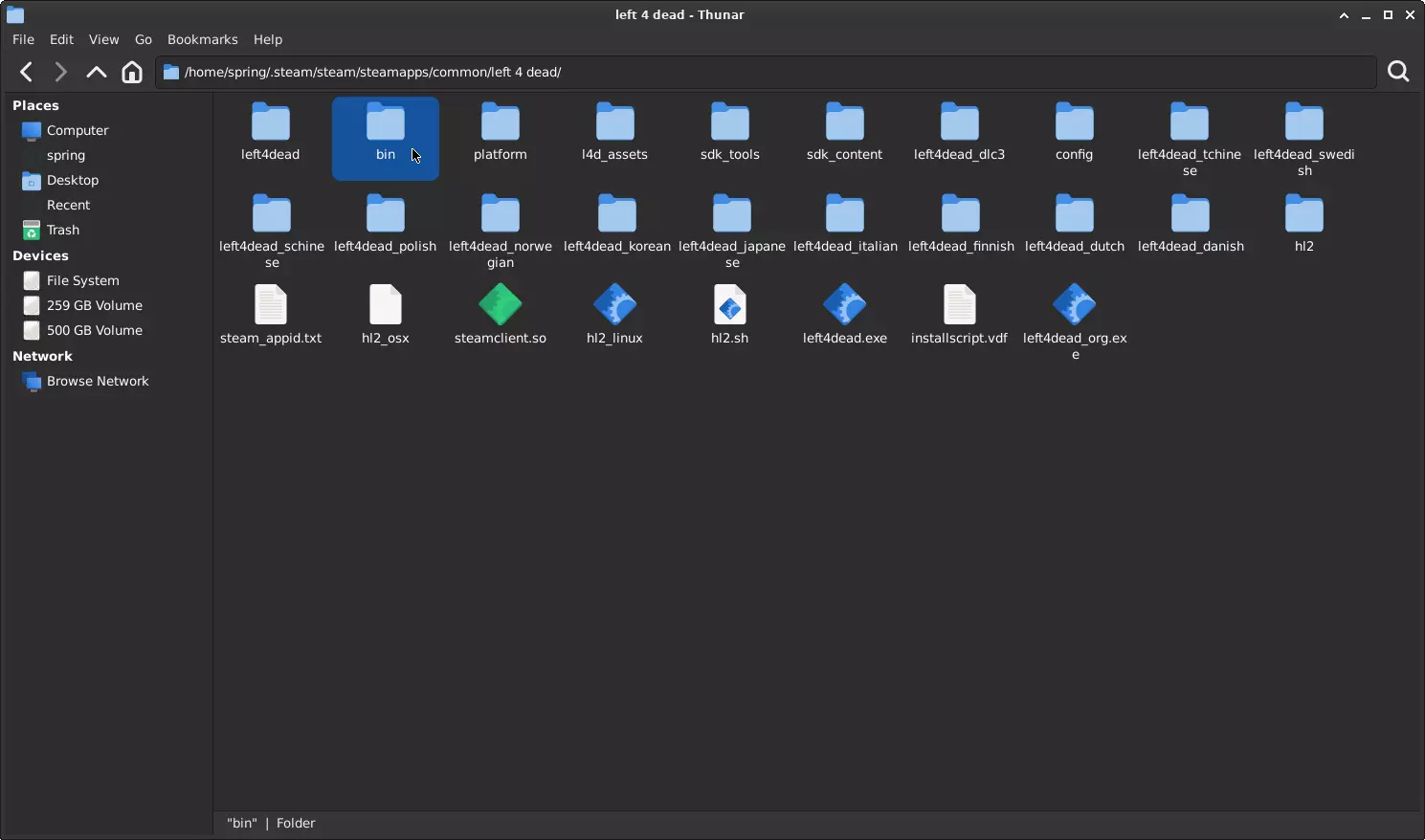
Task: Select the l4d_assets folder
Action: (x=615, y=132)
